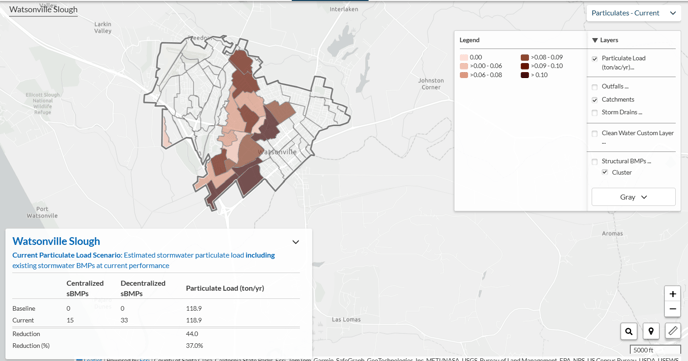This screenshot has height=361, width=688.
Task: Click the Reduction (%) value 37.0%
Action: pos(194,346)
